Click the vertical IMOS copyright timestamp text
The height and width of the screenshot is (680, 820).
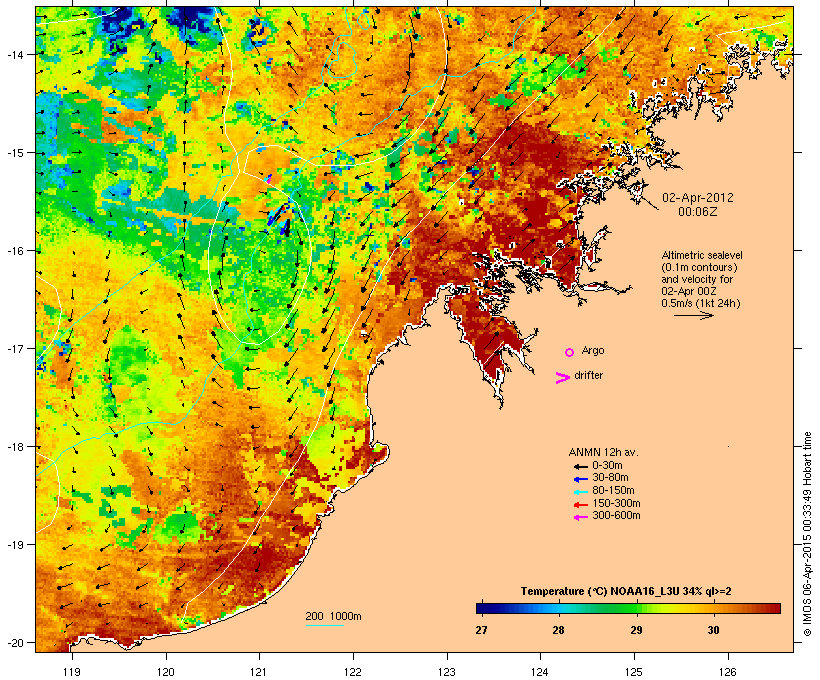[x=807, y=534]
